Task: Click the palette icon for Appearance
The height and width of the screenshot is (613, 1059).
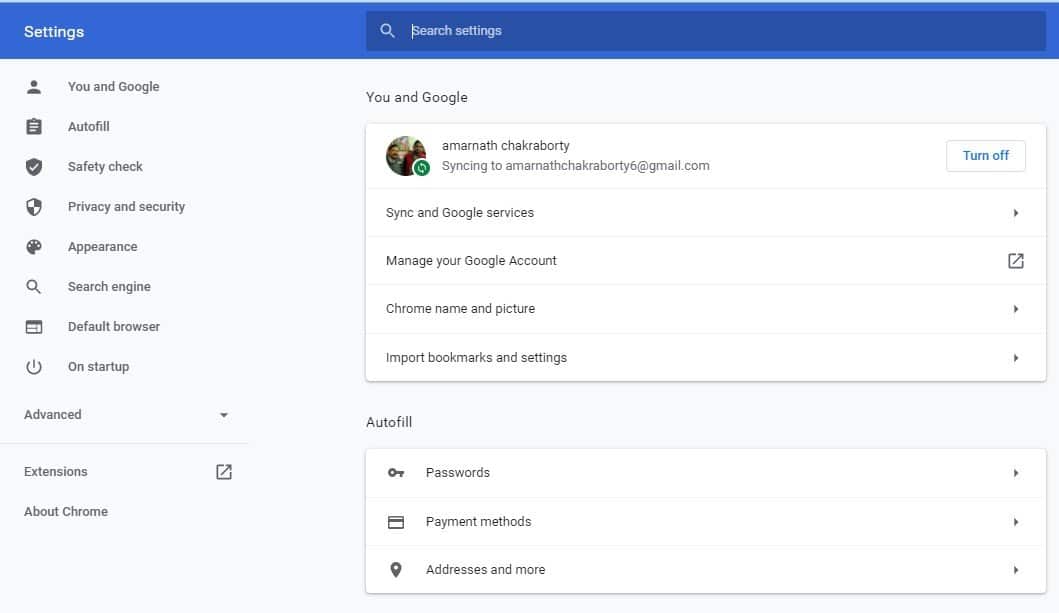Action: pos(34,247)
